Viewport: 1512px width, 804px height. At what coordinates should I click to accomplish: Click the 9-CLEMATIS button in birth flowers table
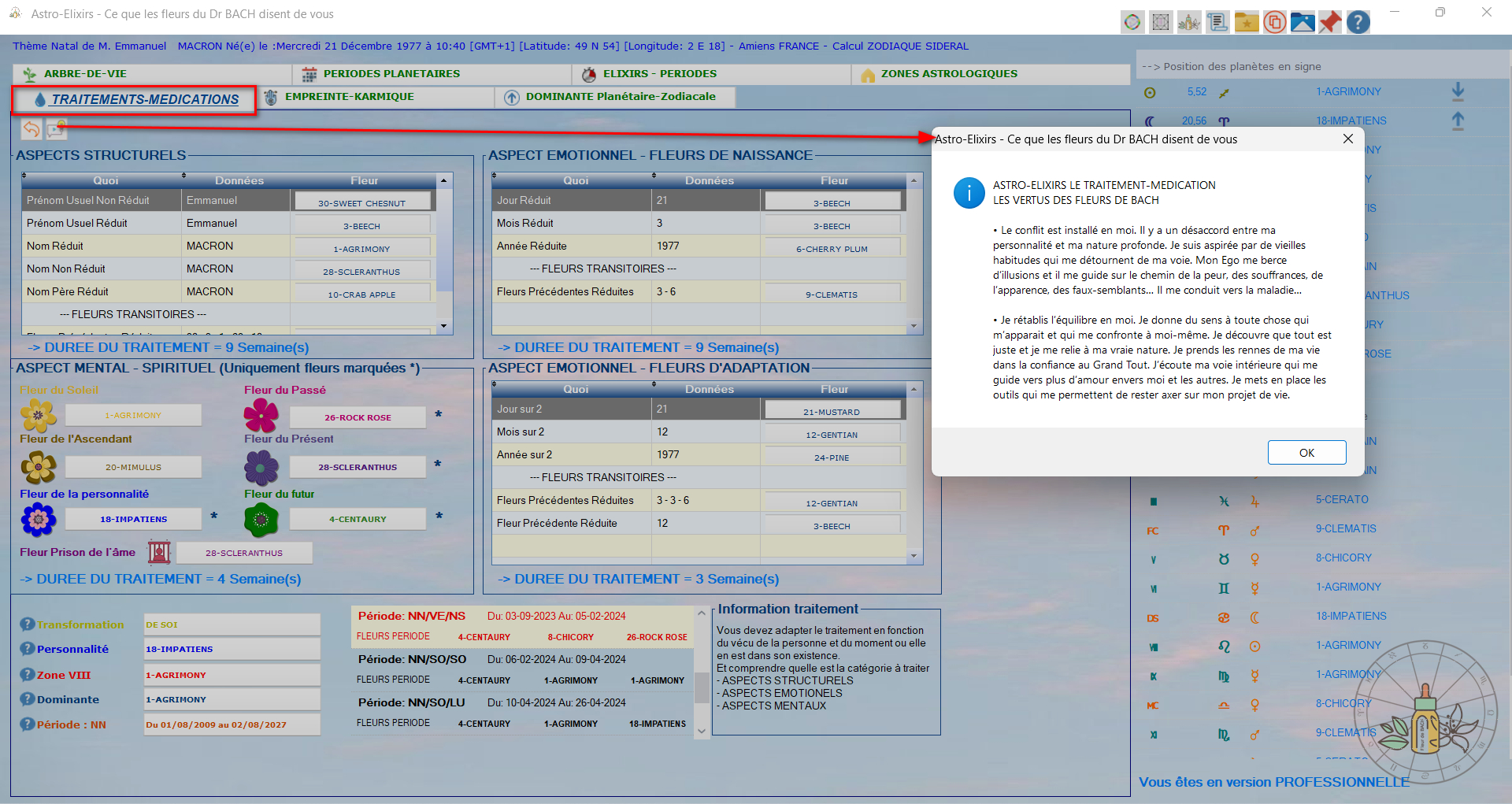(832, 294)
